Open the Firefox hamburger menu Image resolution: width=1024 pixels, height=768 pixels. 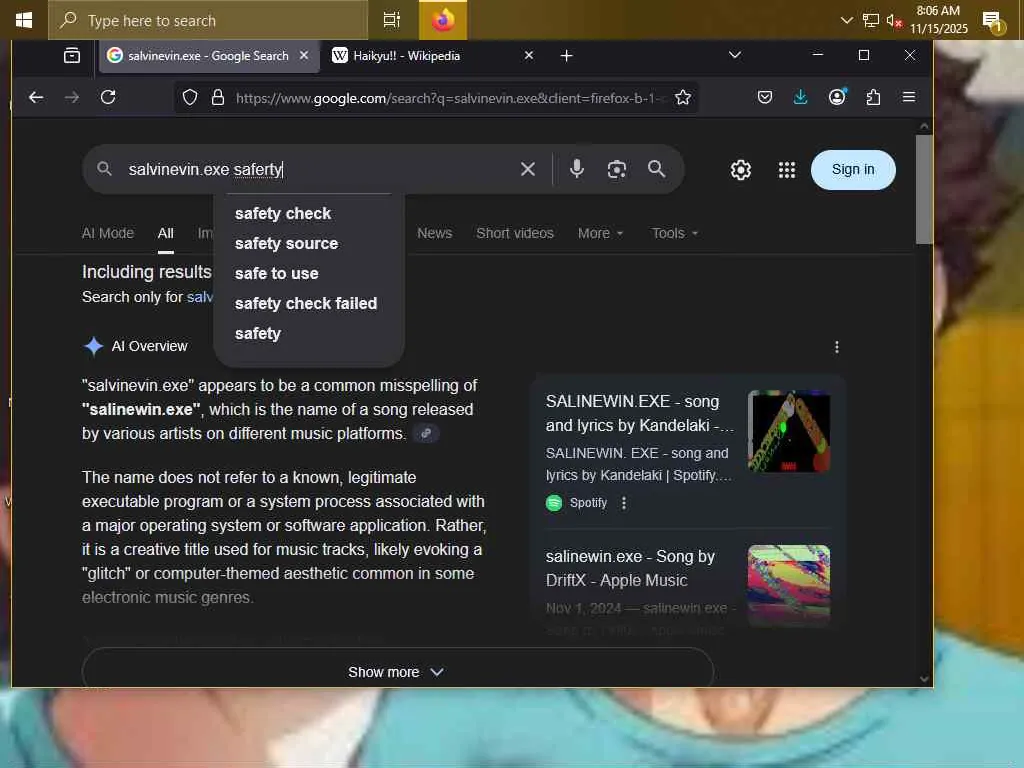tap(908, 97)
